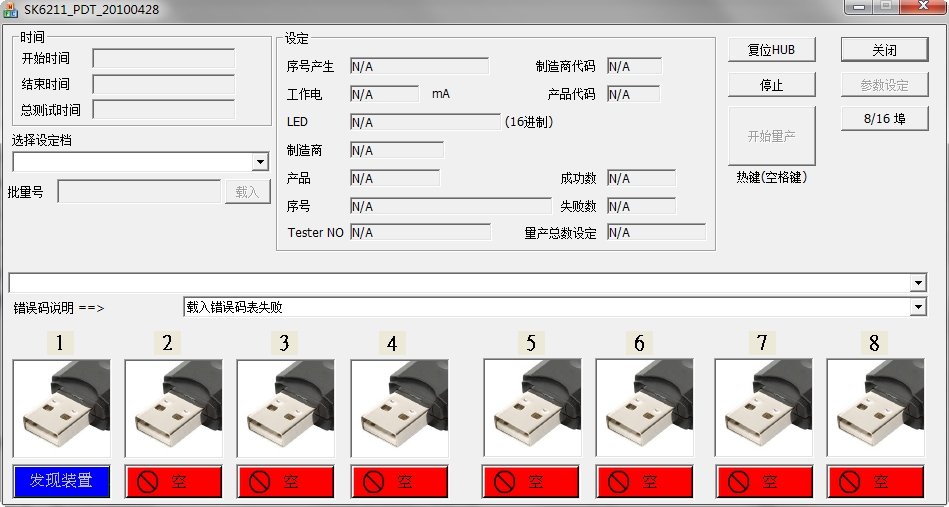Click the red 空 status under port 8
The height and width of the screenshot is (507, 949).
tap(875, 482)
